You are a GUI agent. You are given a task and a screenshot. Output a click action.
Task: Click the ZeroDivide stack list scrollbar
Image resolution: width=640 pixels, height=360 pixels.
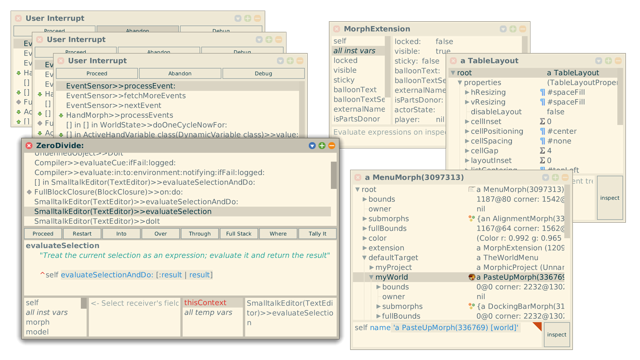point(333,176)
